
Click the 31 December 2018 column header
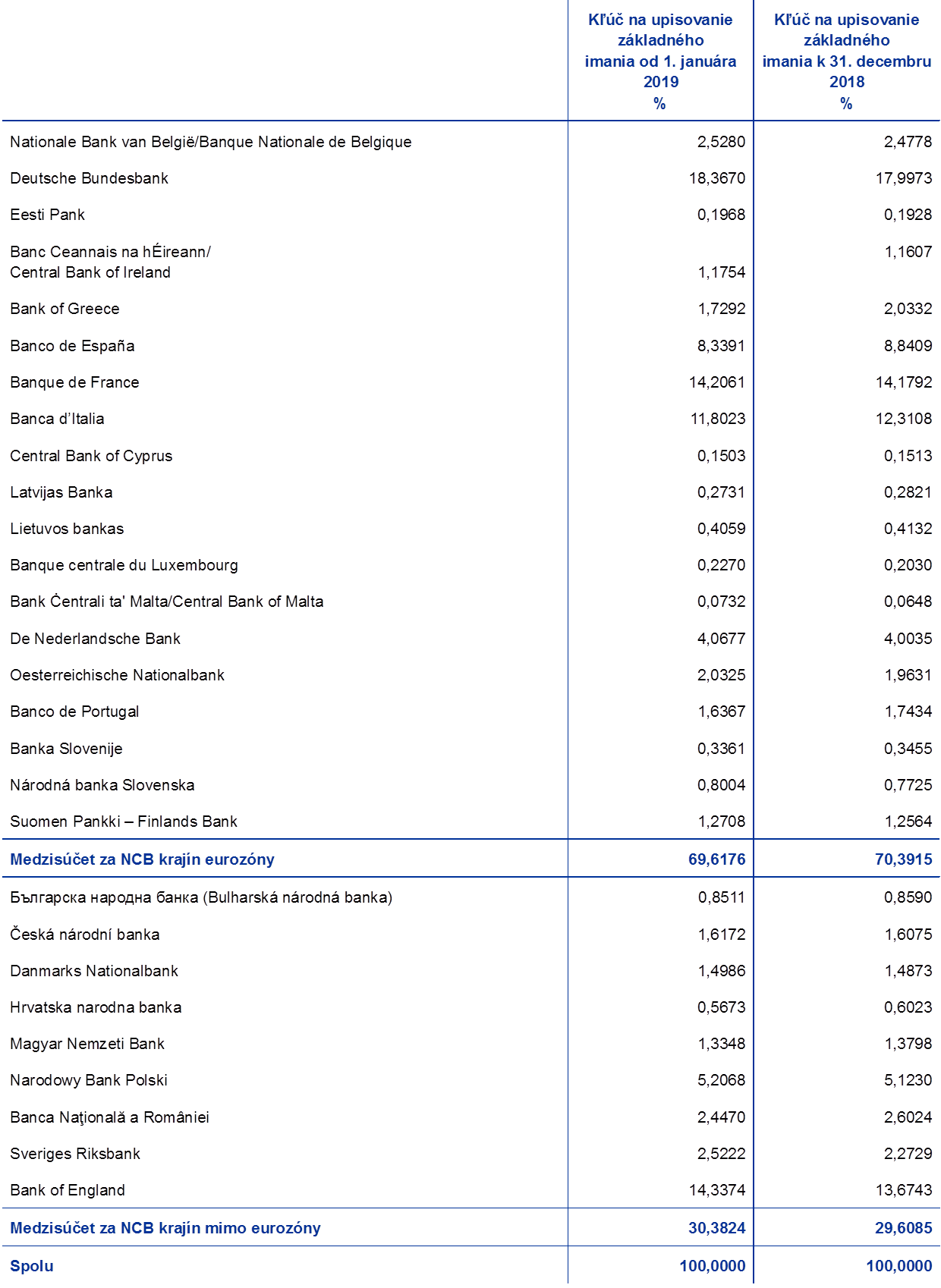pos(846,61)
